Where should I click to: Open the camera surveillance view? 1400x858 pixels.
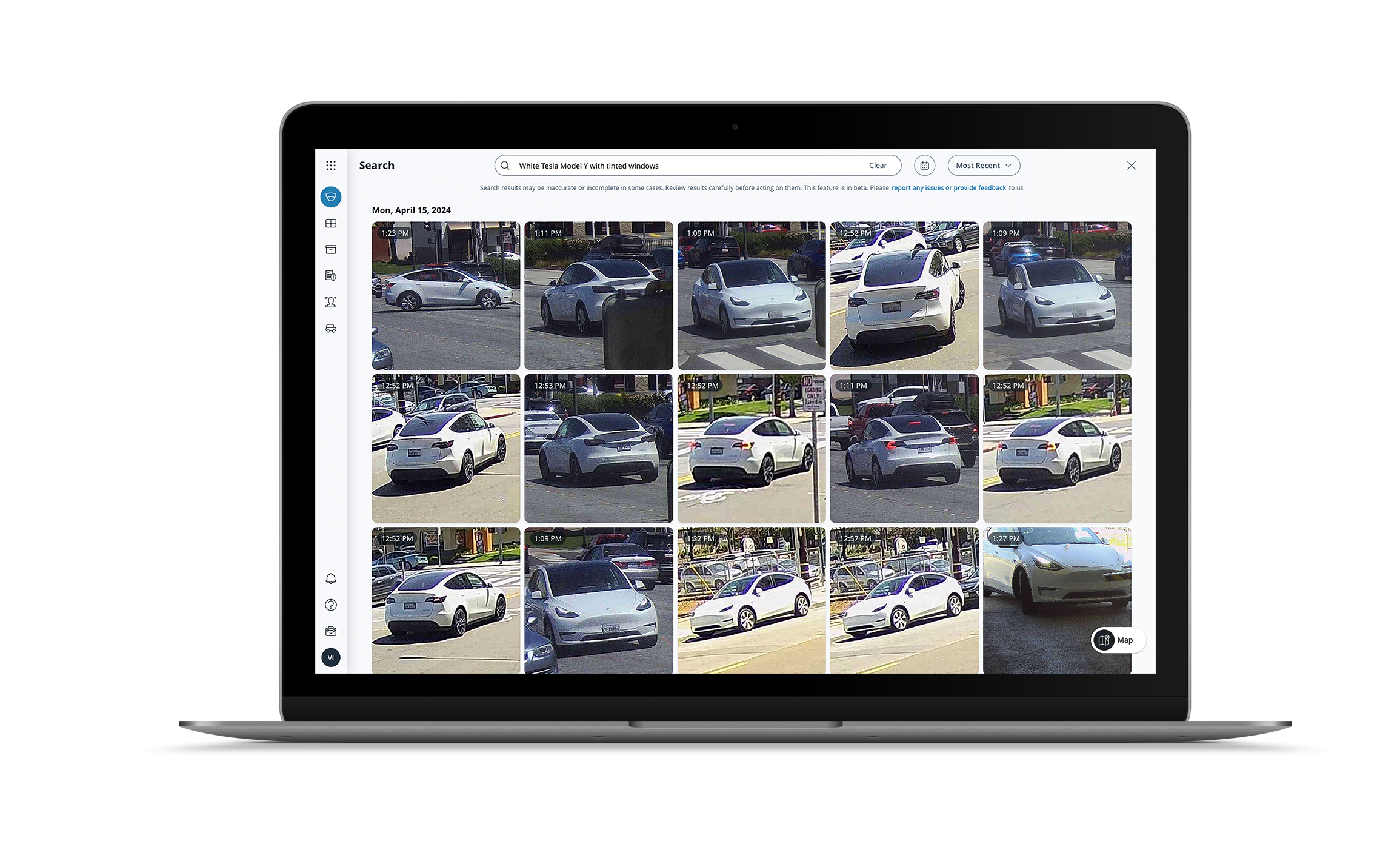click(x=331, y=196)
